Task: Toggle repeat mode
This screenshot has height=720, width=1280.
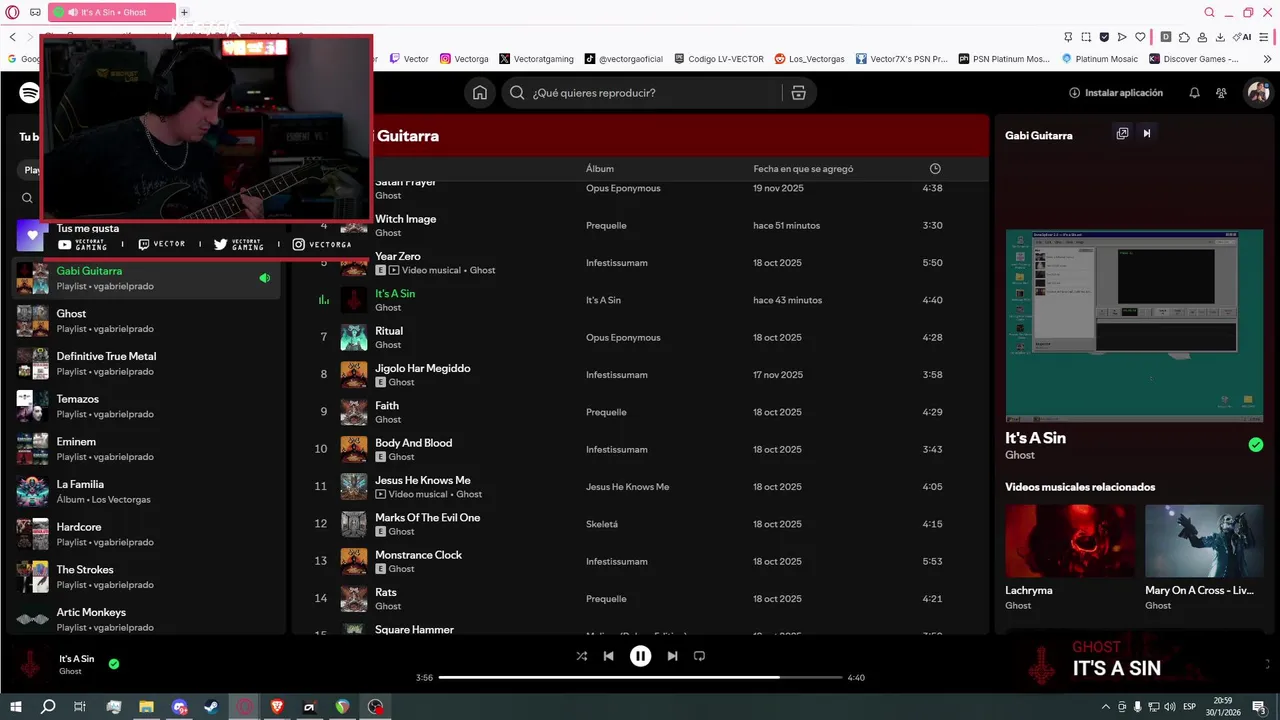Action: (x=699, y=656)
